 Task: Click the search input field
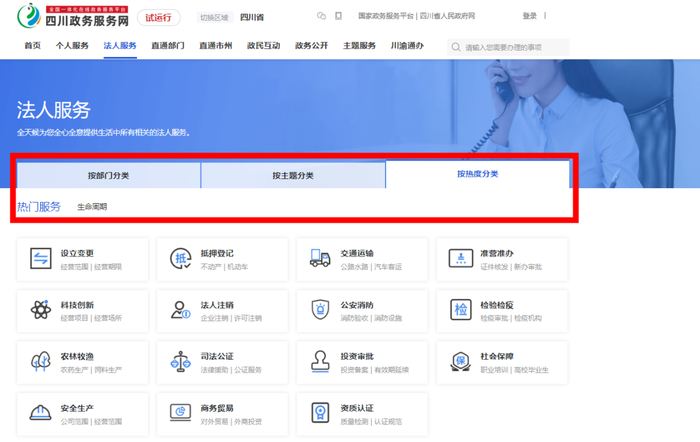point(508,47)
